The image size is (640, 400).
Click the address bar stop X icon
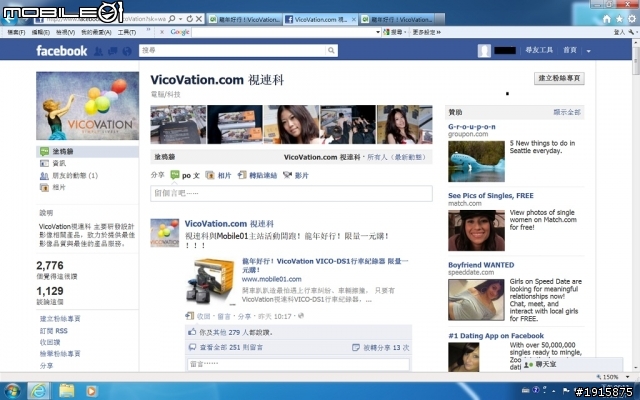coord(199,19)
